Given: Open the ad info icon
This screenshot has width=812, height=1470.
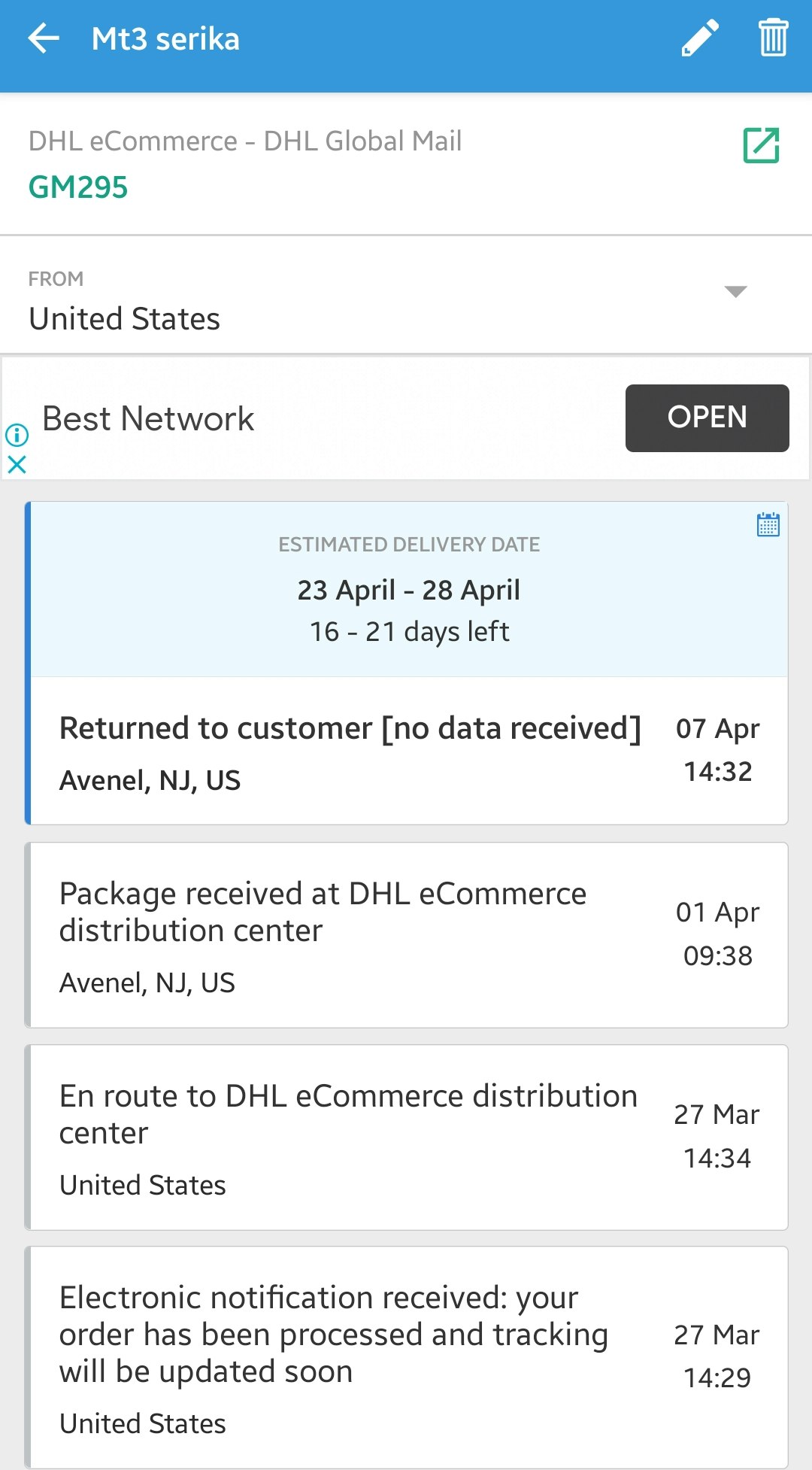Looking at the screenshot, I should pos(17,435).
